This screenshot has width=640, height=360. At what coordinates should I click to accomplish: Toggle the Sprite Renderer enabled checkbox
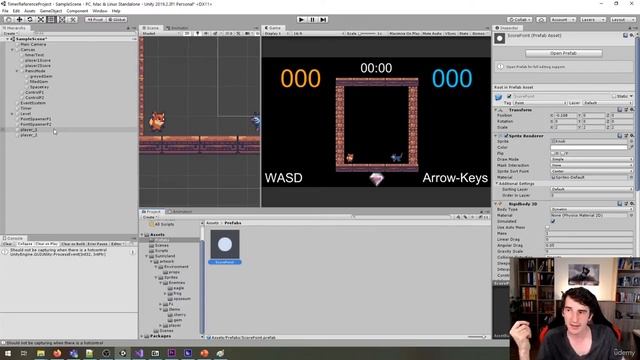tap(506, 136)
